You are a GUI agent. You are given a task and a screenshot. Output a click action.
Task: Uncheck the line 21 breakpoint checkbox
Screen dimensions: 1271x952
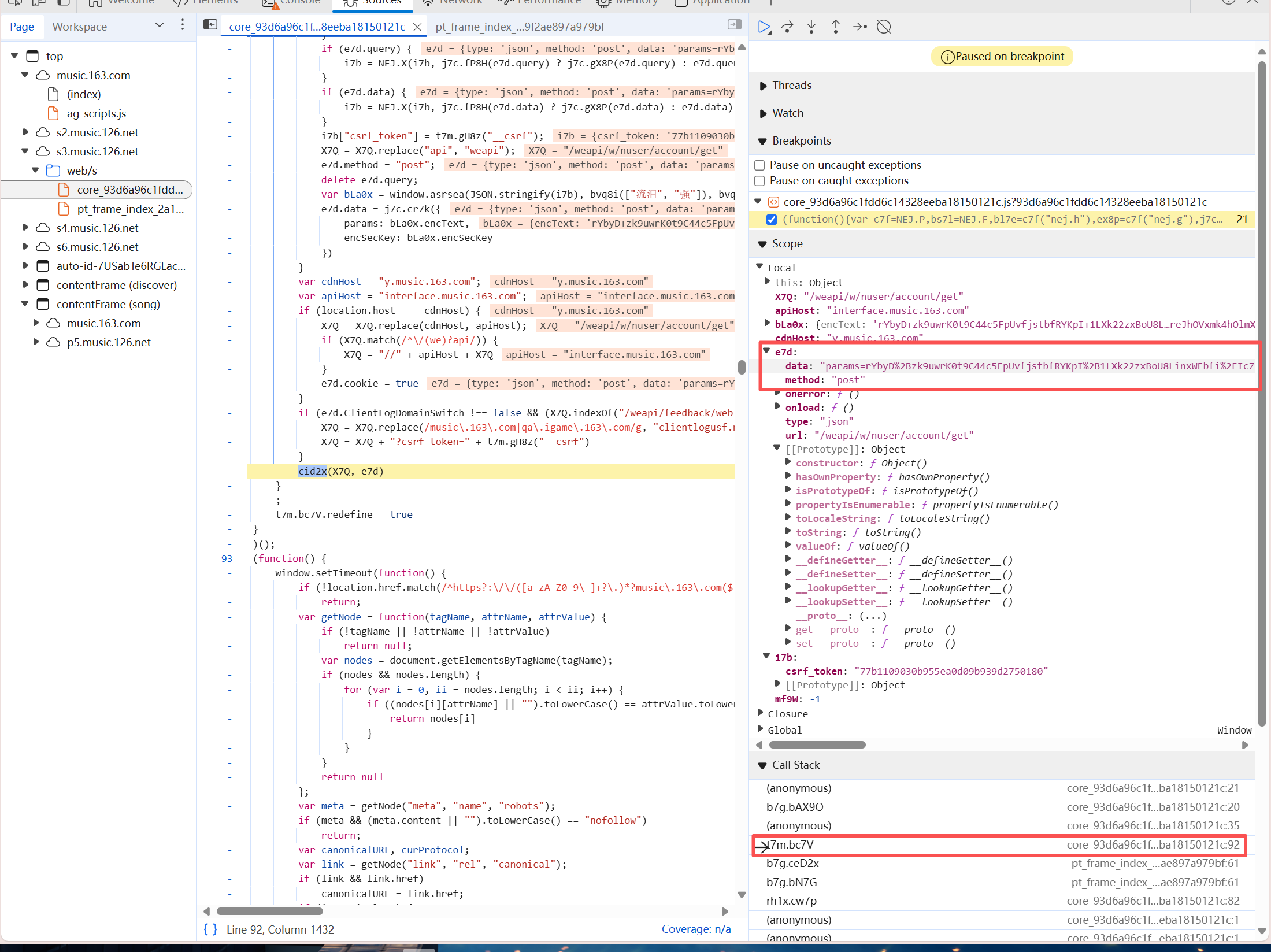pyautogui.click(x=772, y=220)
